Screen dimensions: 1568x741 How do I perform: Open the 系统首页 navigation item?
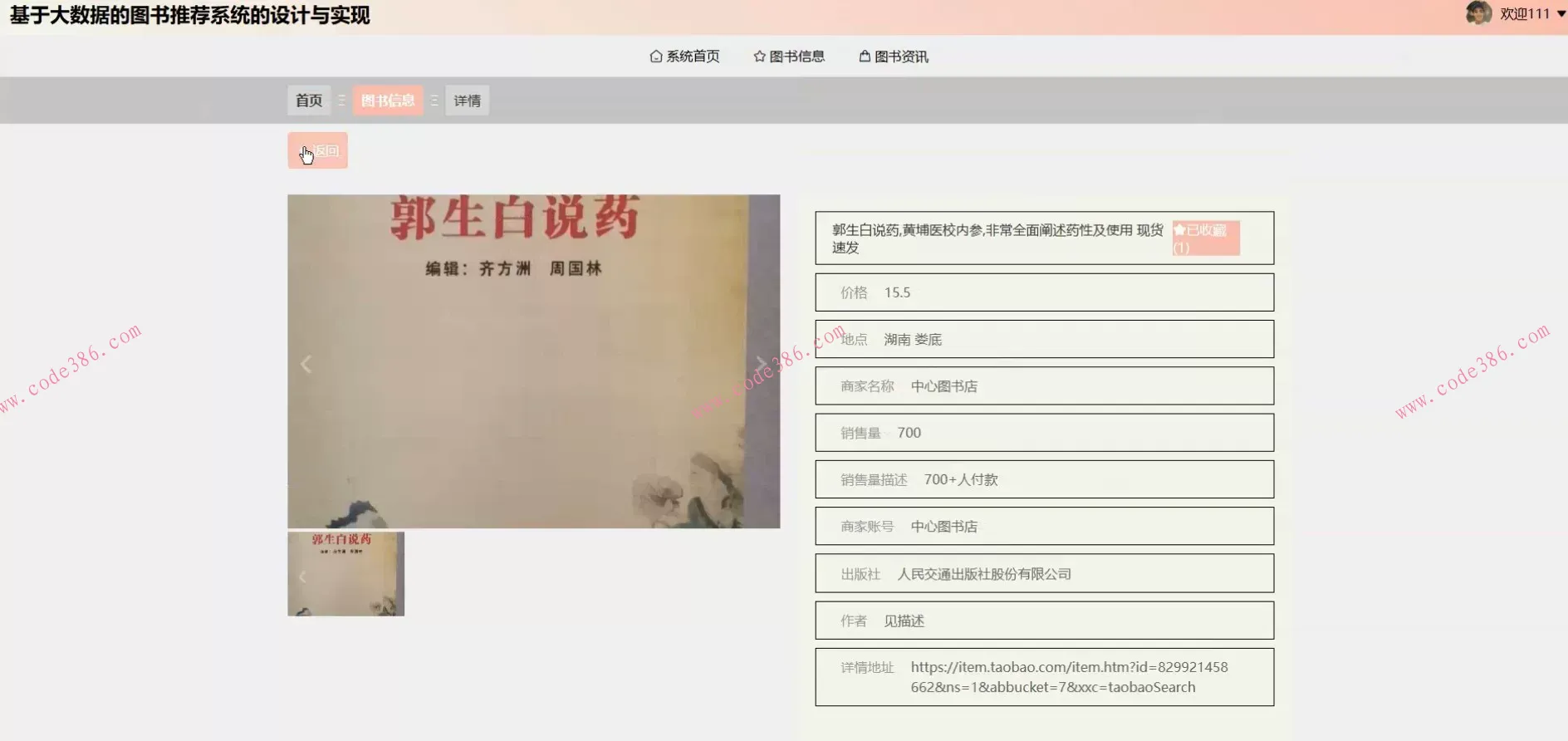coord(684,56)
